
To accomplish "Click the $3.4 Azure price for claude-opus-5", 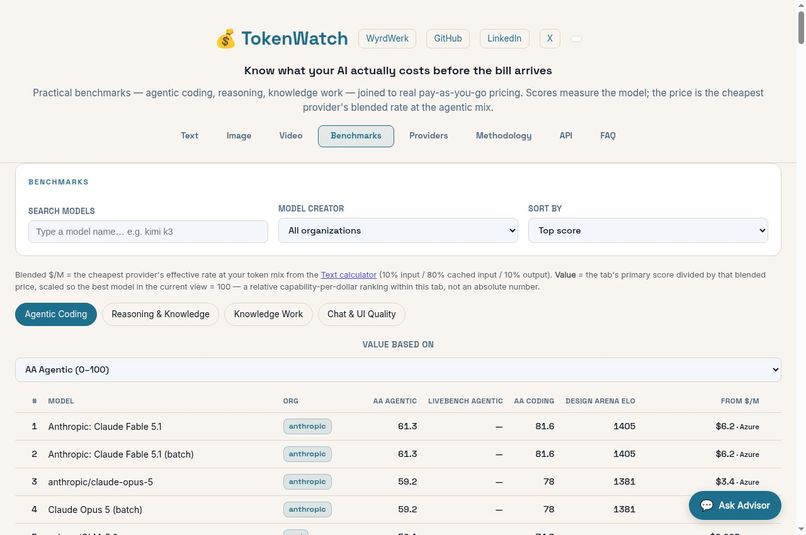I will coord(737,482).
